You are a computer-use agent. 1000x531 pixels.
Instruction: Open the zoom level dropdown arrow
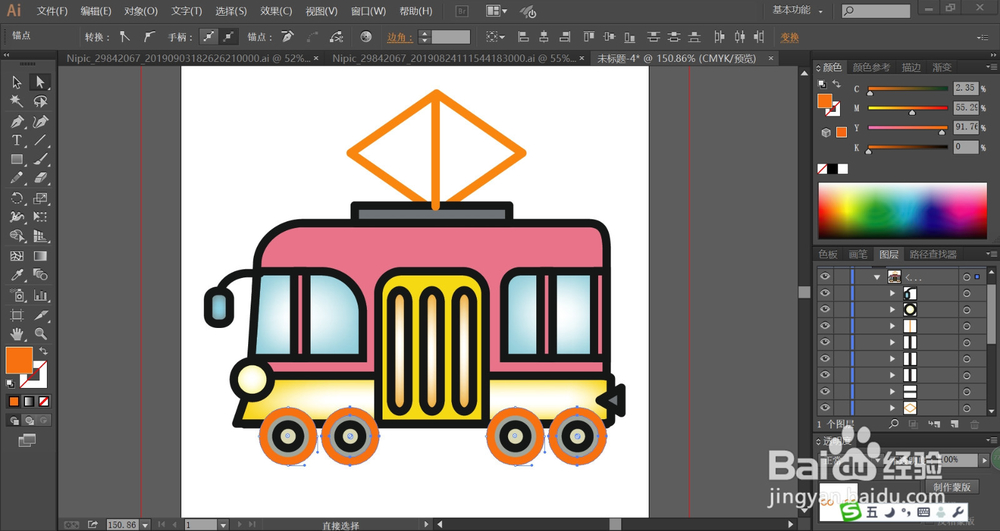point(145,525)
